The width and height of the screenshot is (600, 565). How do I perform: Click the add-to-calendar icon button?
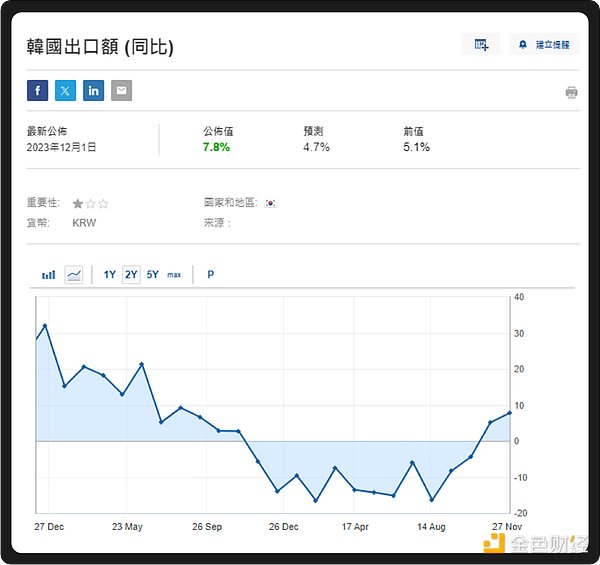(481, 44)
